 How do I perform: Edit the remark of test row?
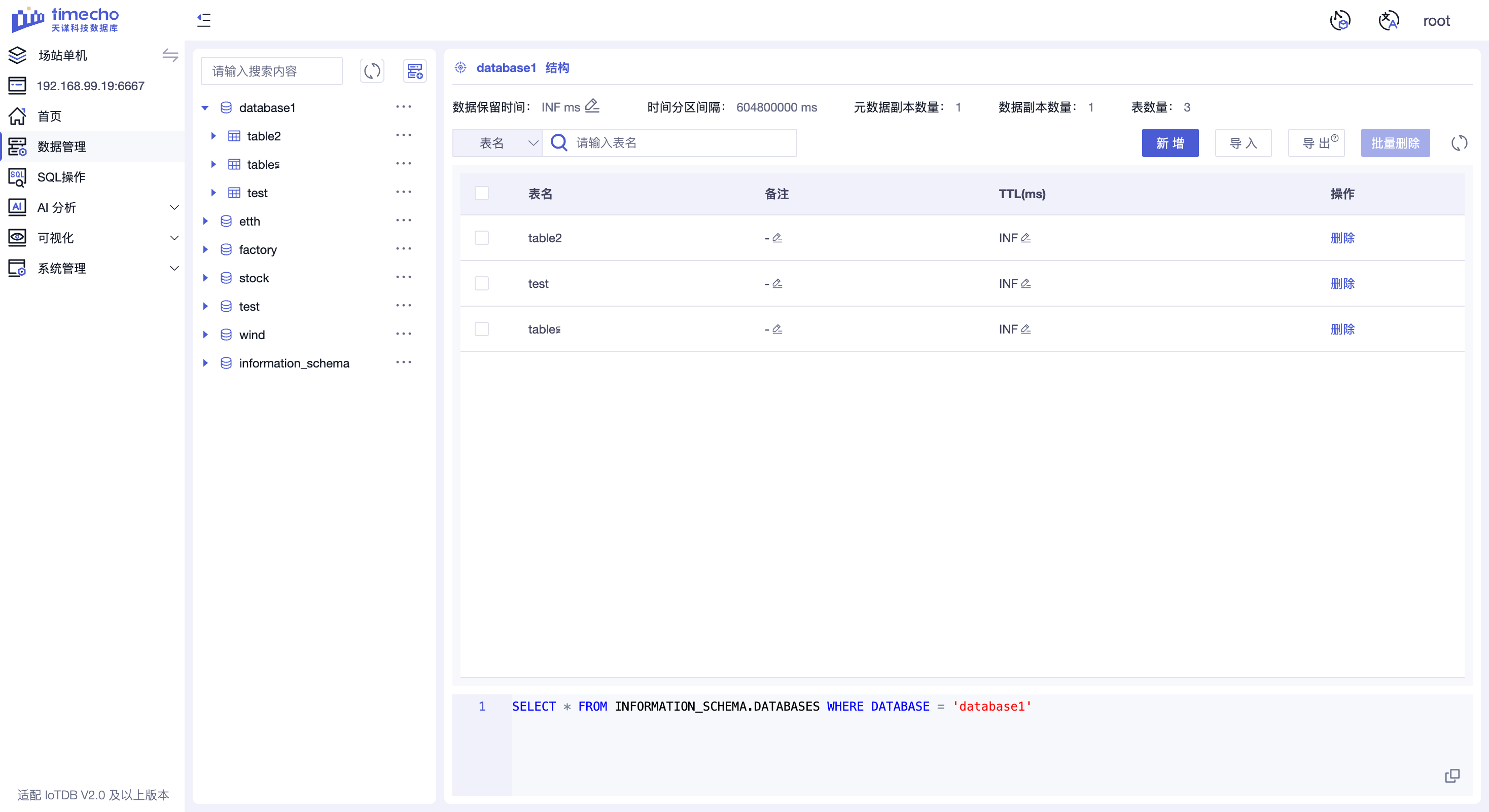point(777,283)
